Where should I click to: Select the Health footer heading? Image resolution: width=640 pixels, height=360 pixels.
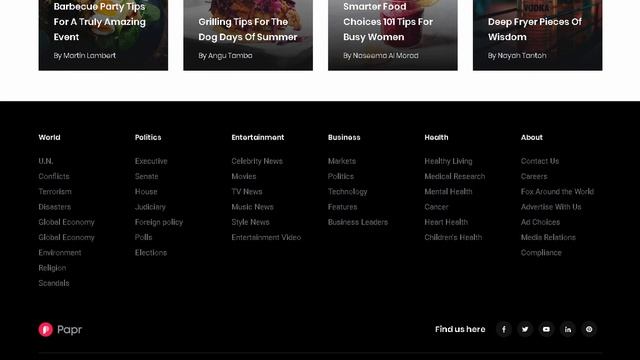(436, 138)
